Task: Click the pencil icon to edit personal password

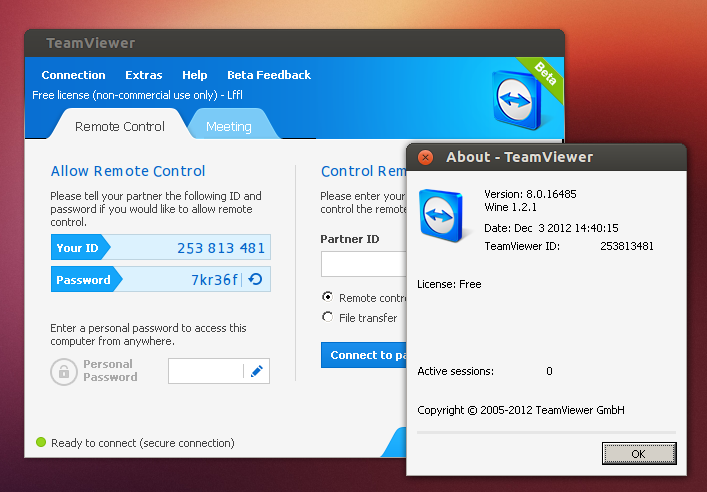Action: coord(257,371)
